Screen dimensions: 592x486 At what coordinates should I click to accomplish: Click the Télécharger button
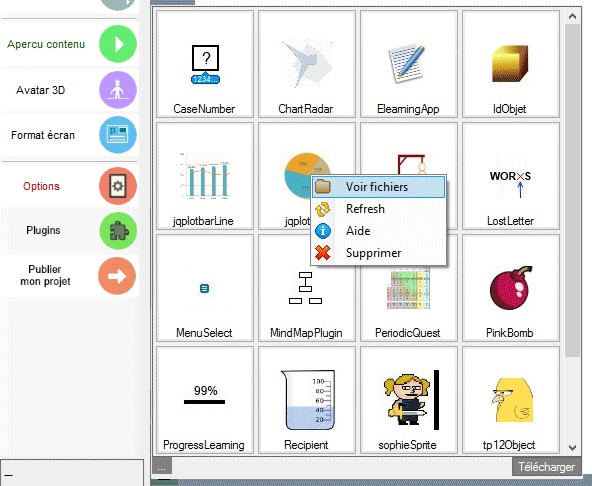click(x=546, y=467)
